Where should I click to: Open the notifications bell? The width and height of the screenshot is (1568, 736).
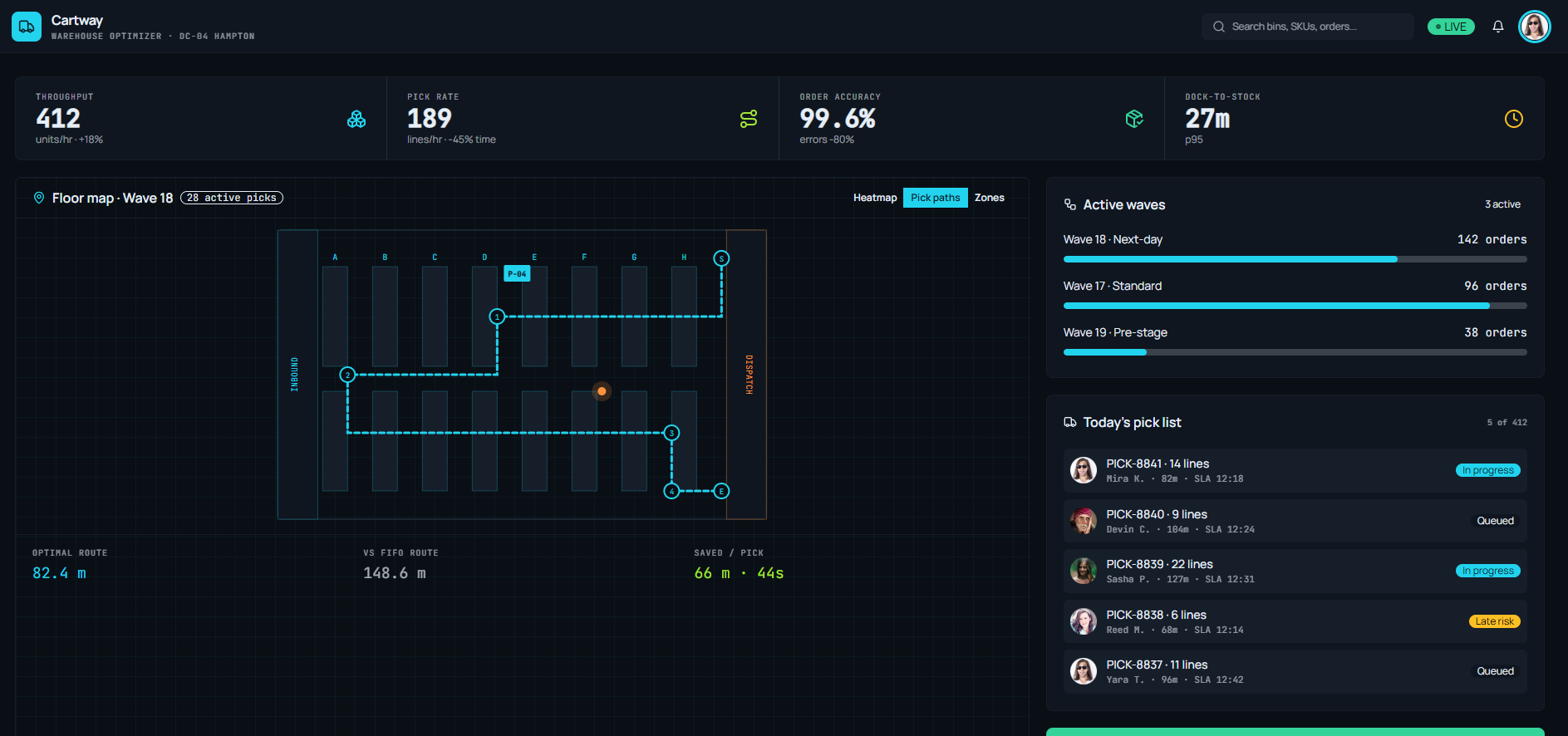tap(1497, 27)
